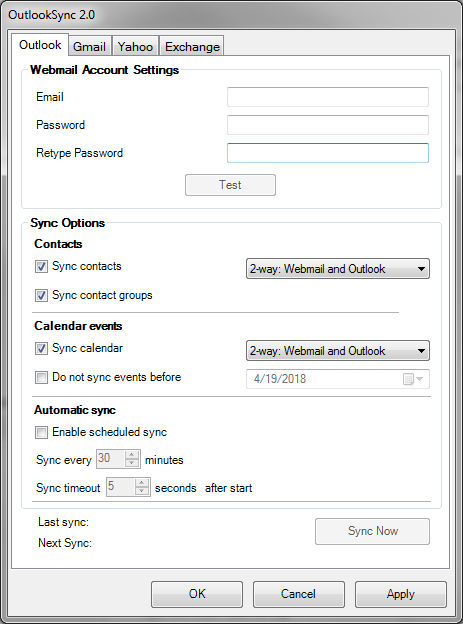The height and width of the screenshot is (624, 463).
Task: Open the Gmail tab
Action: (x=90, y=47)
